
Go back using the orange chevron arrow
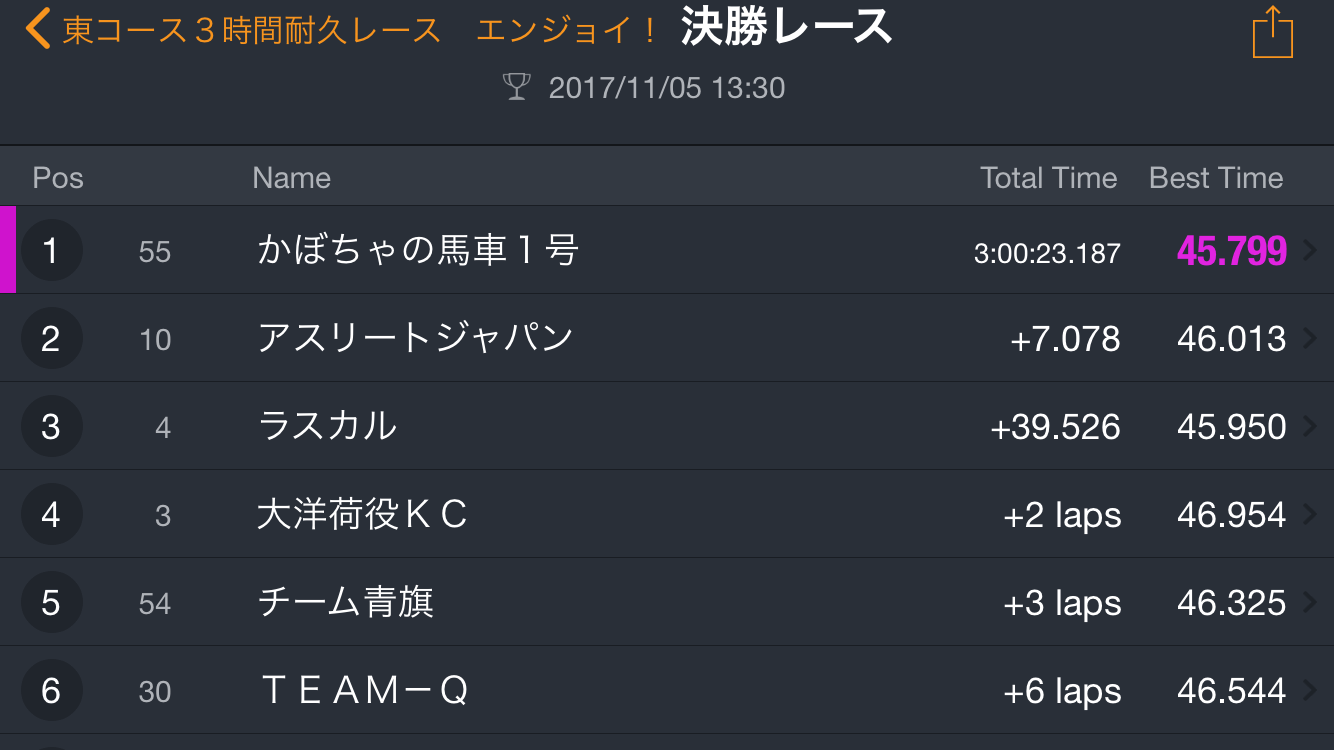coord(38,30)
